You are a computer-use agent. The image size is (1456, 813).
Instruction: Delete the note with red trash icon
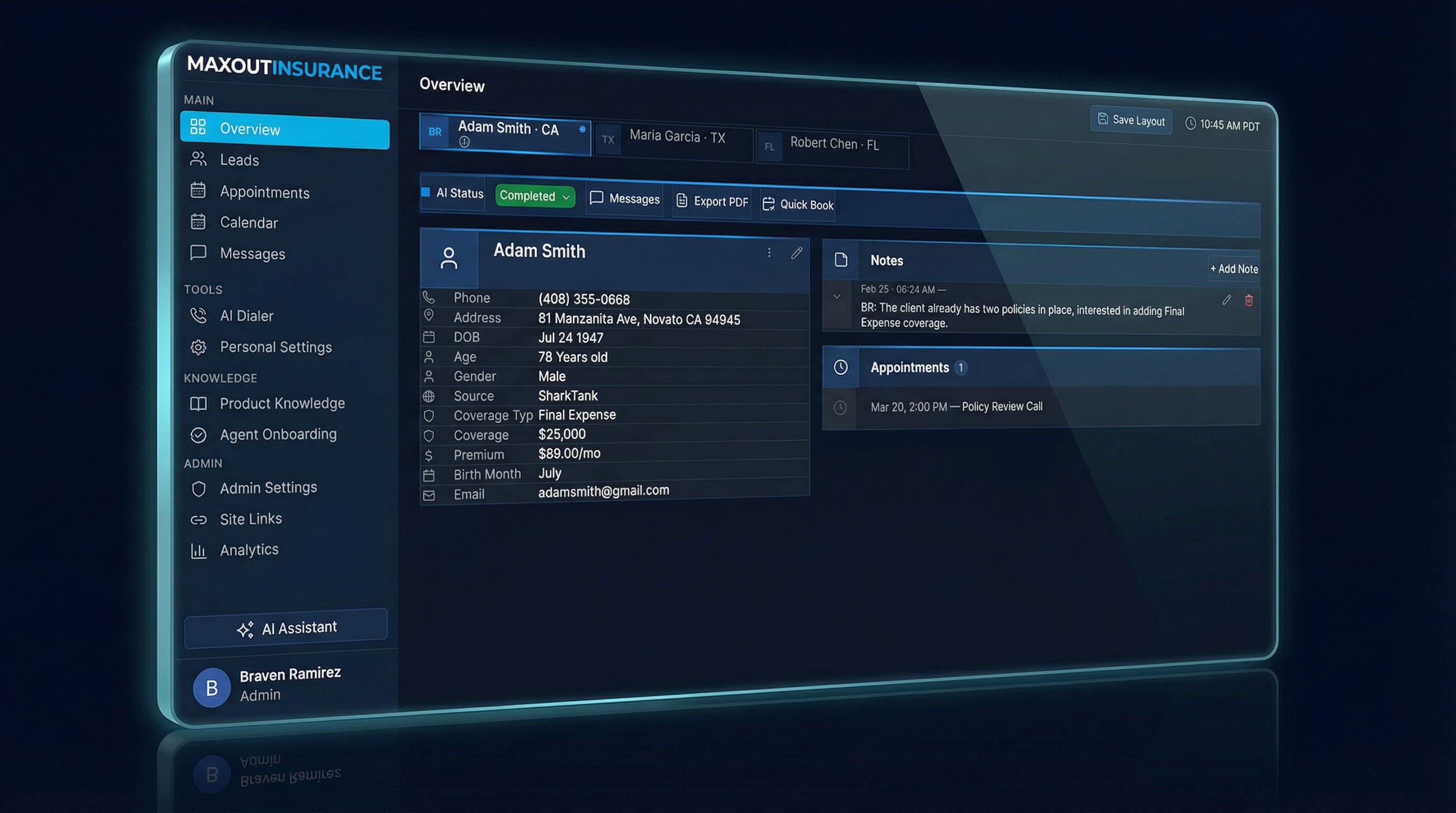1249,300
